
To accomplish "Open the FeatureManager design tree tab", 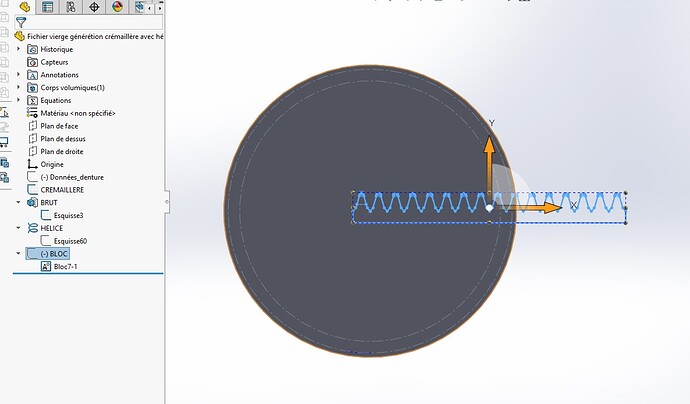I will click(x=25, y=7).
